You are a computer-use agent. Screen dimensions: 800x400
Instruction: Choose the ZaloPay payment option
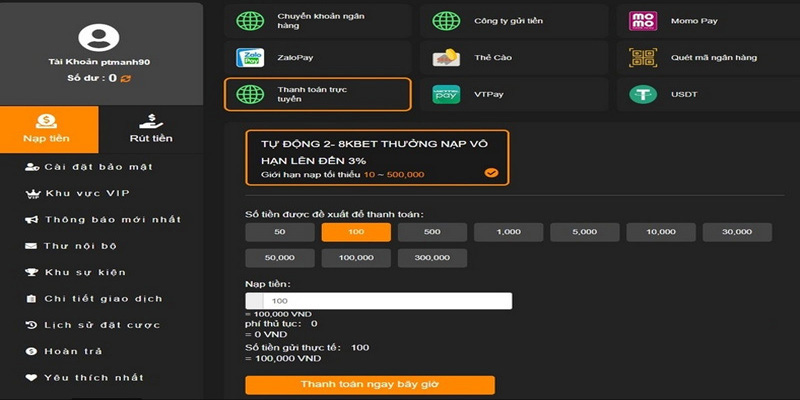248,57
